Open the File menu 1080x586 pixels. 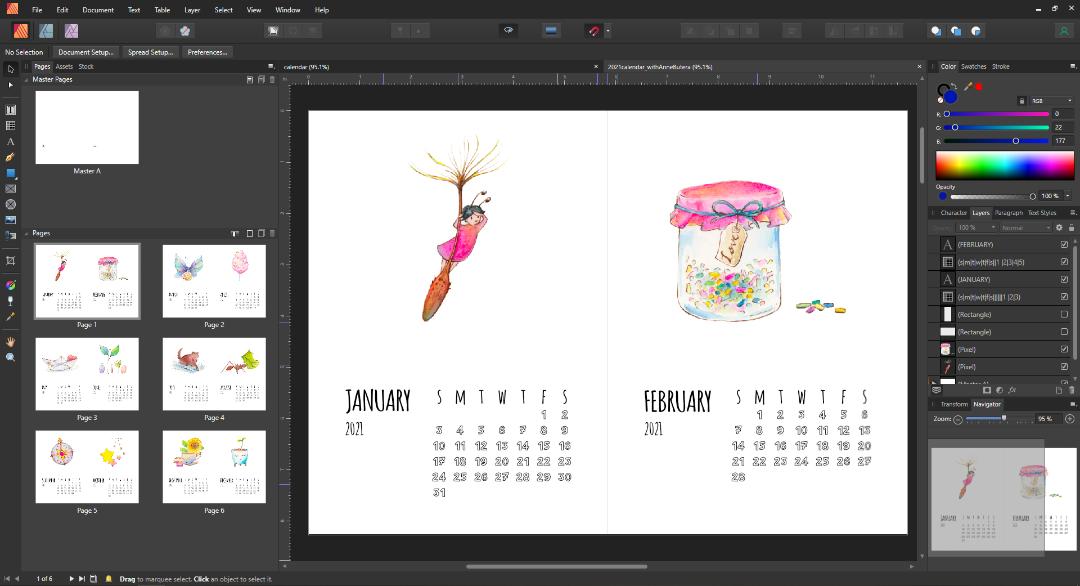pyautogui.click(x=37, y=10)
